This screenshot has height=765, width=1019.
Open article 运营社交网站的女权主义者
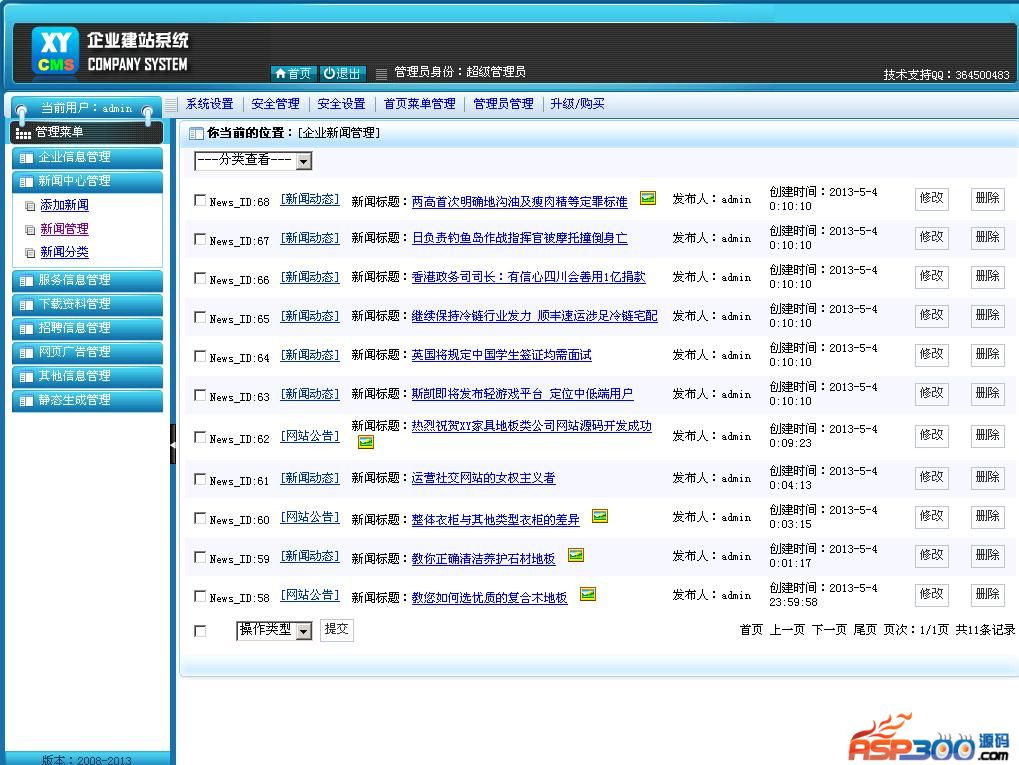(484, 478)
